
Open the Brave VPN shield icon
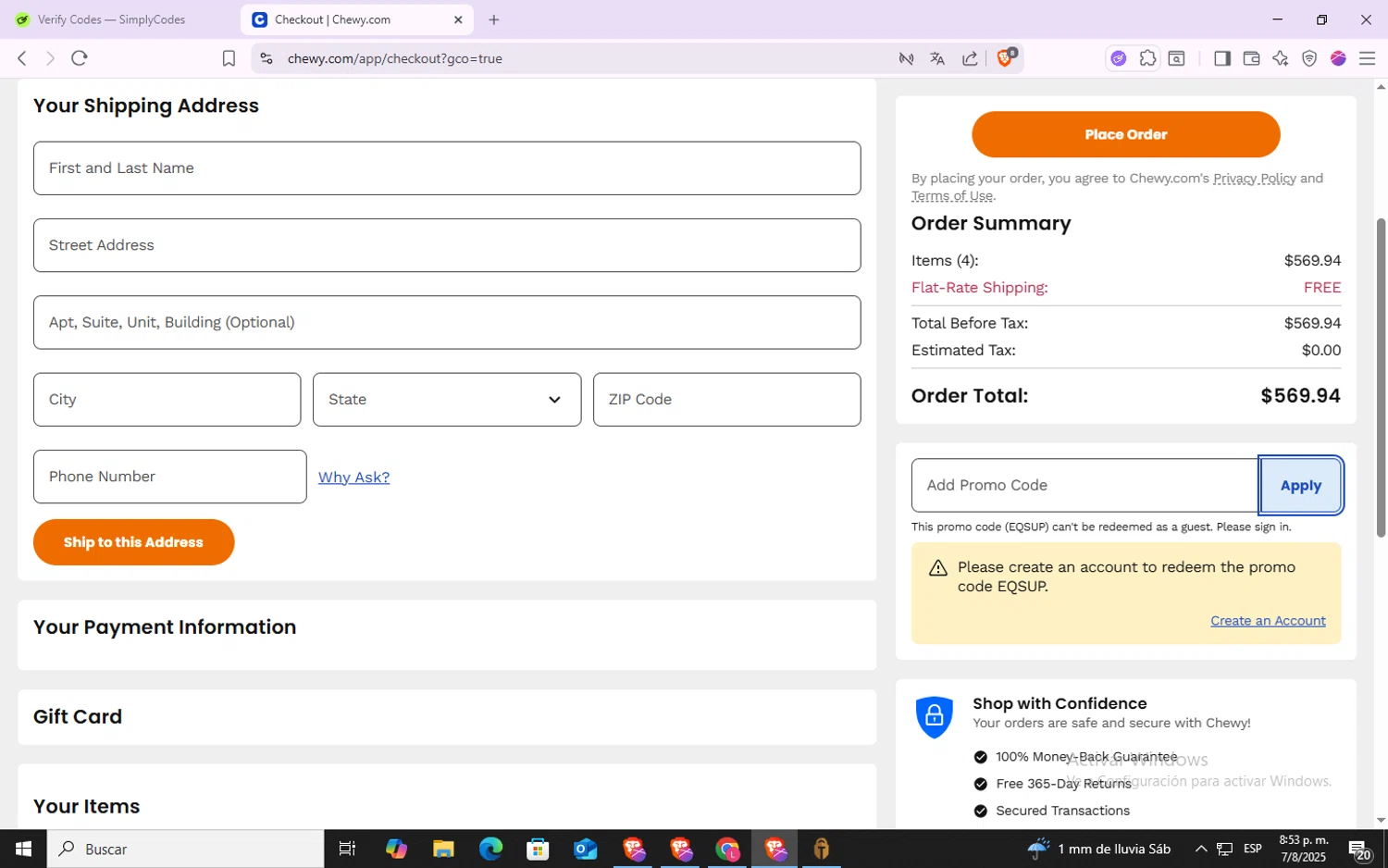click(x=1309, y=58)
